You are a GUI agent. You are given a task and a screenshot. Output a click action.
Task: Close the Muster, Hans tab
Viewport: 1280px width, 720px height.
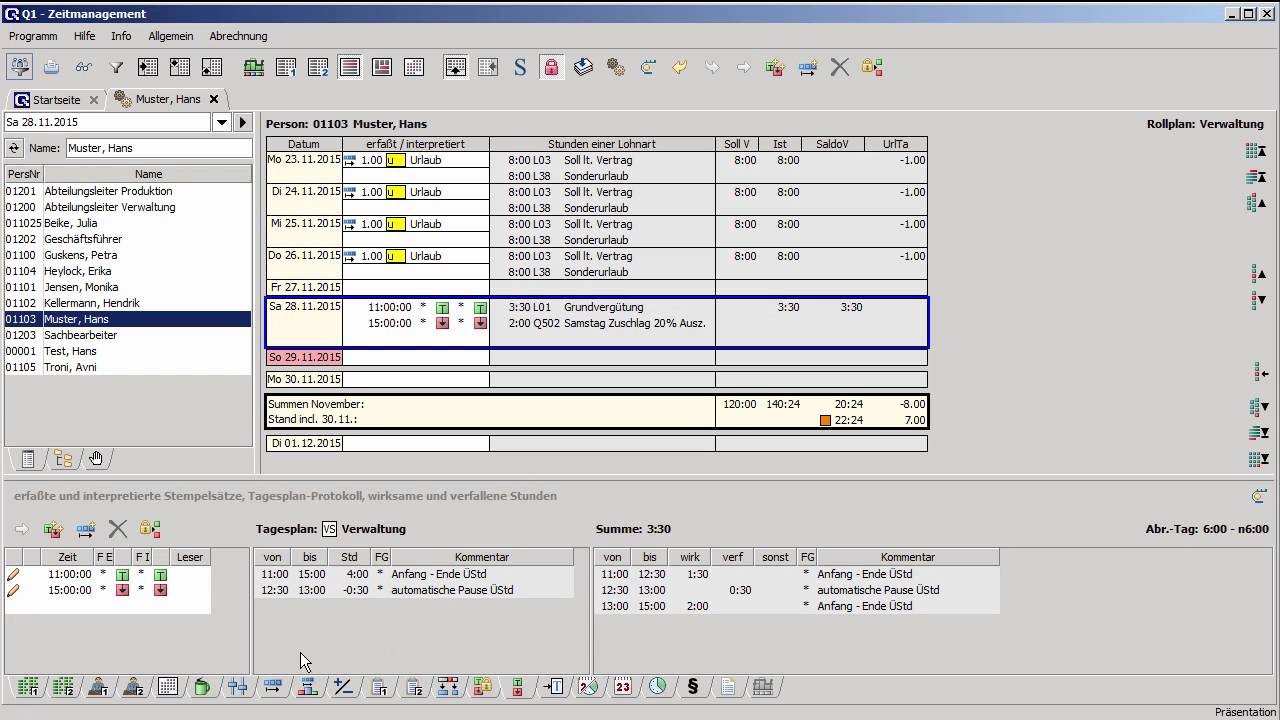point(214,99)
